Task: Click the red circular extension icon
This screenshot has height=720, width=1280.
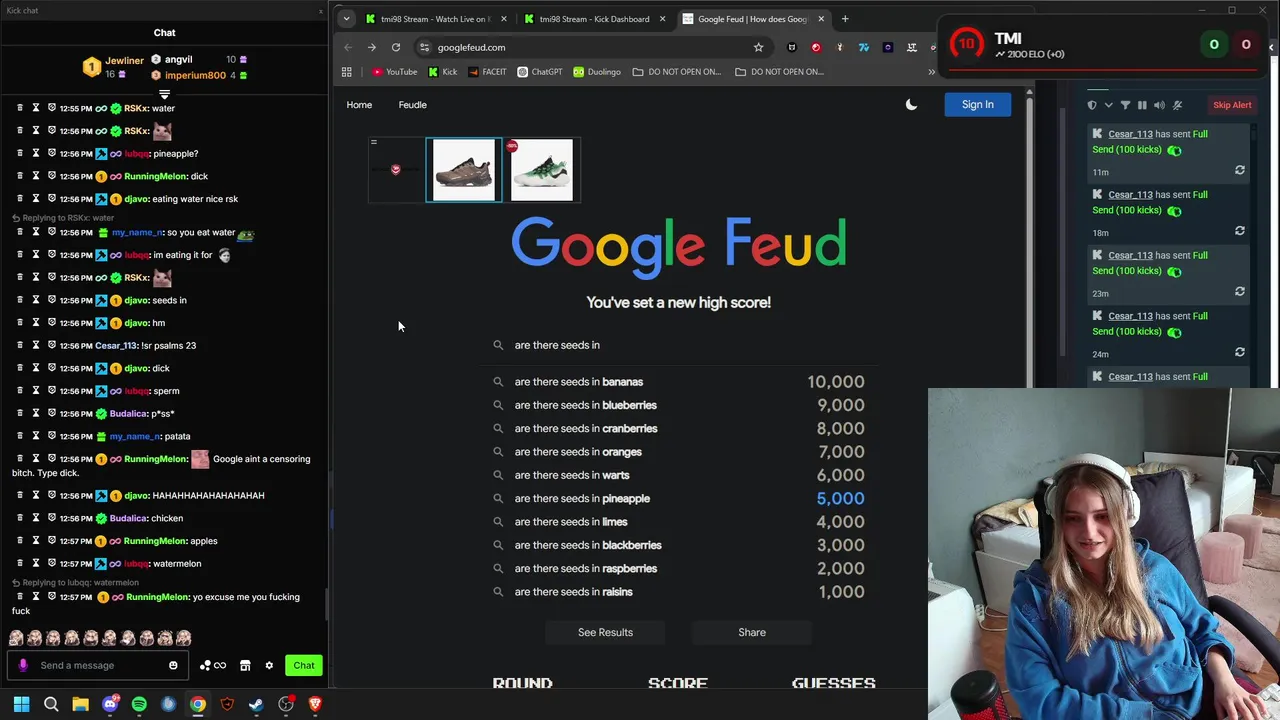Action: 816,47
